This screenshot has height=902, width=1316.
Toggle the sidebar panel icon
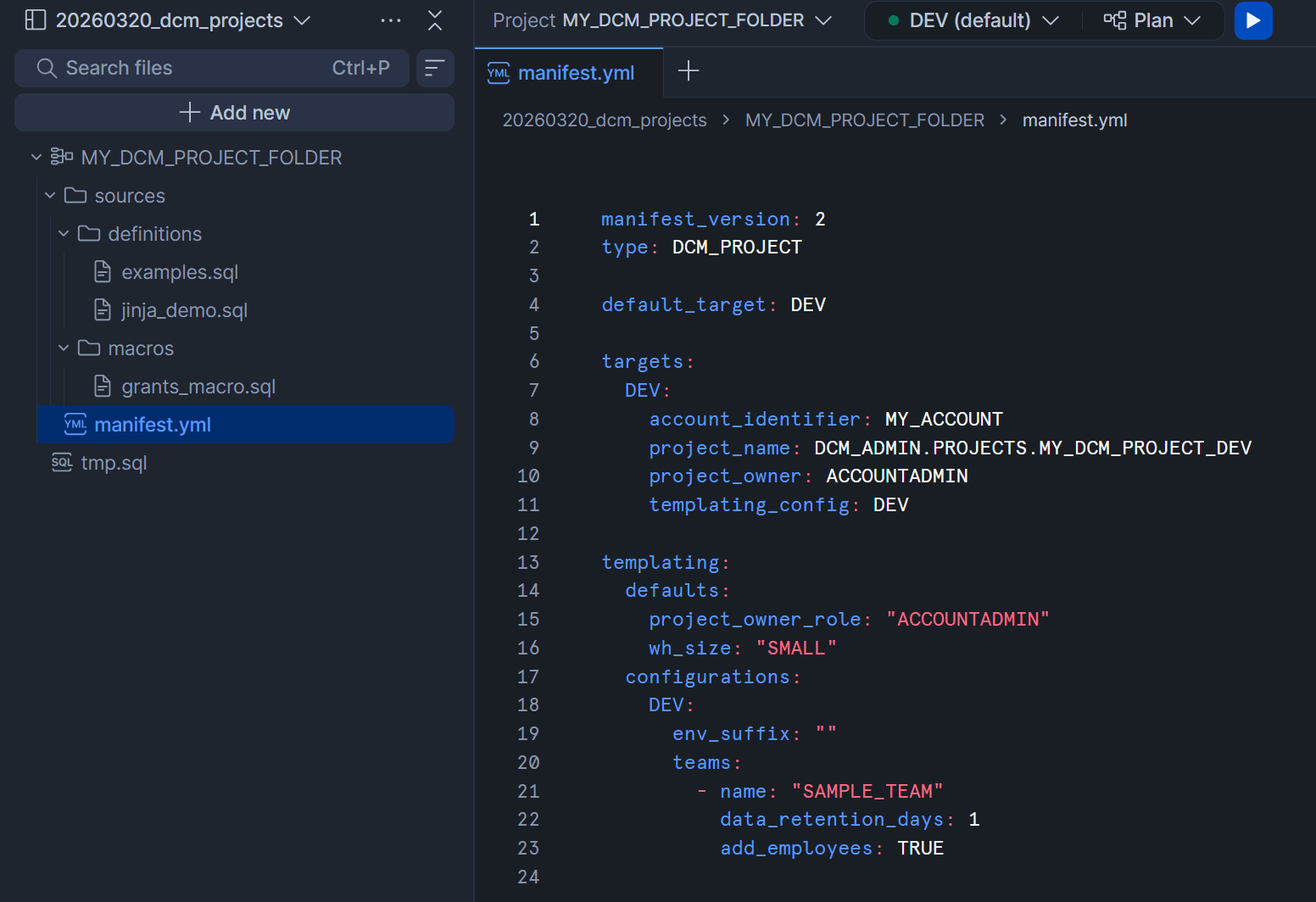[x=36, y=20]
